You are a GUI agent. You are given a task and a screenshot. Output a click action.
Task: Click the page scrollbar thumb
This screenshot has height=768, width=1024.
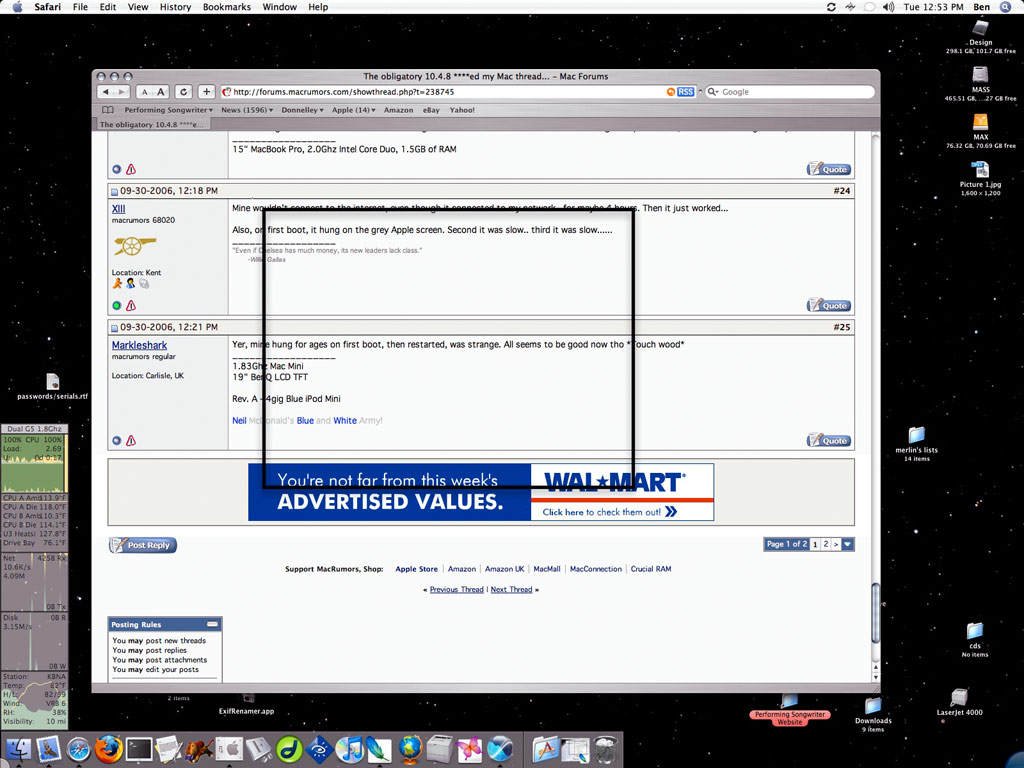(x=876, y=613)
